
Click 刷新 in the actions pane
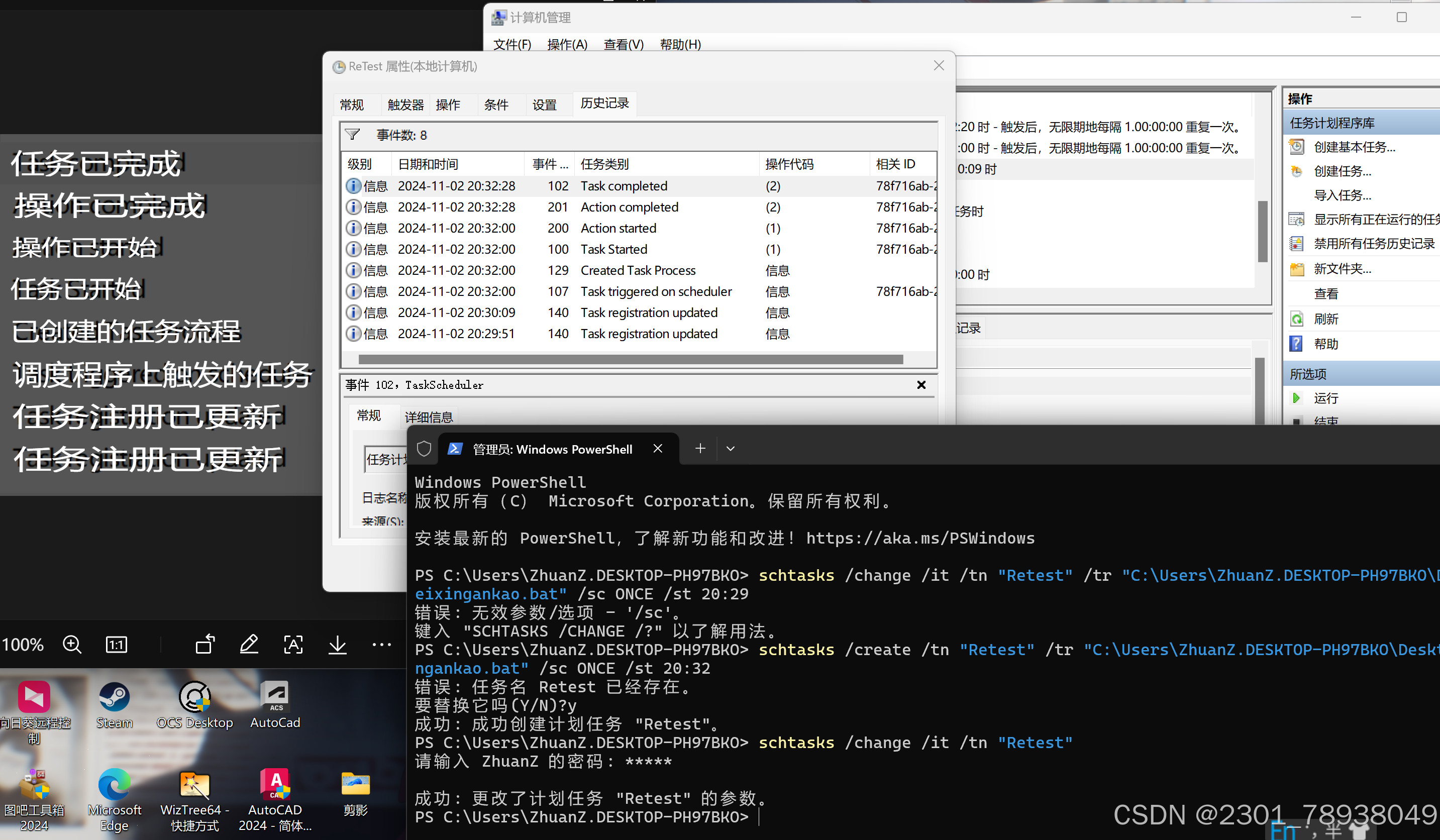(1326, 319)
